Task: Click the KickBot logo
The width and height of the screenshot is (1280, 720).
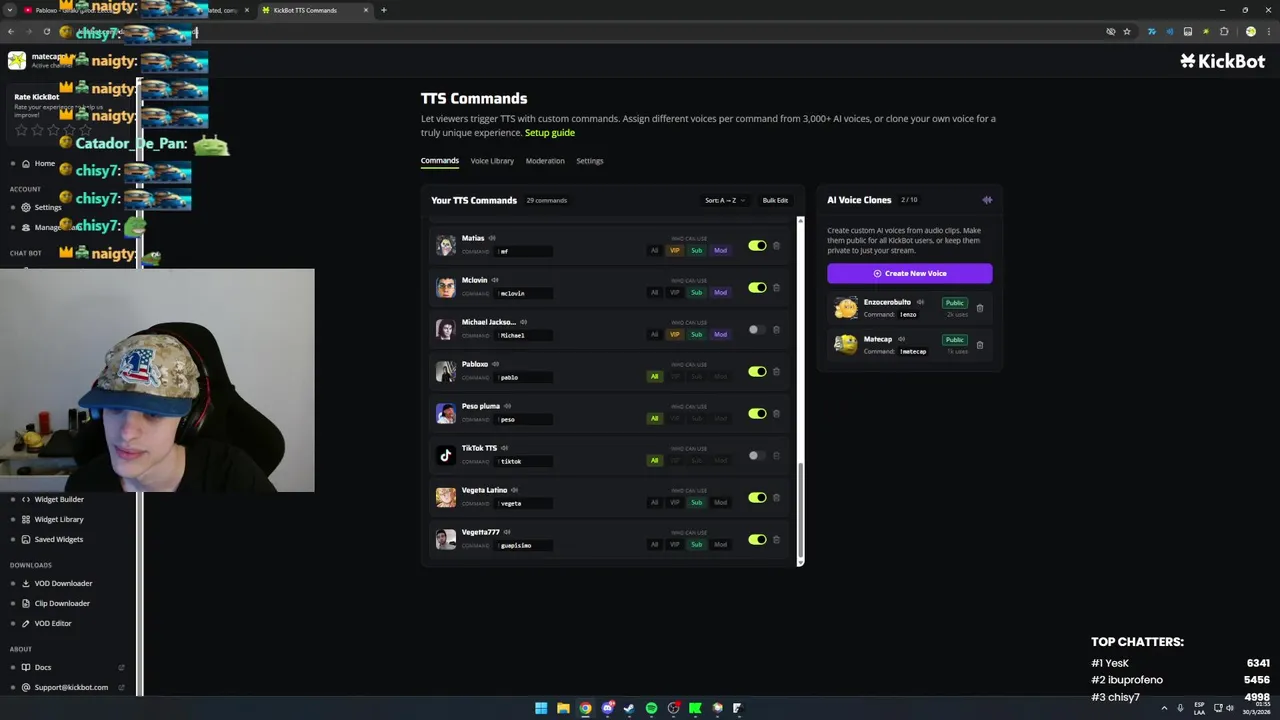Action: coord(1223,61)
